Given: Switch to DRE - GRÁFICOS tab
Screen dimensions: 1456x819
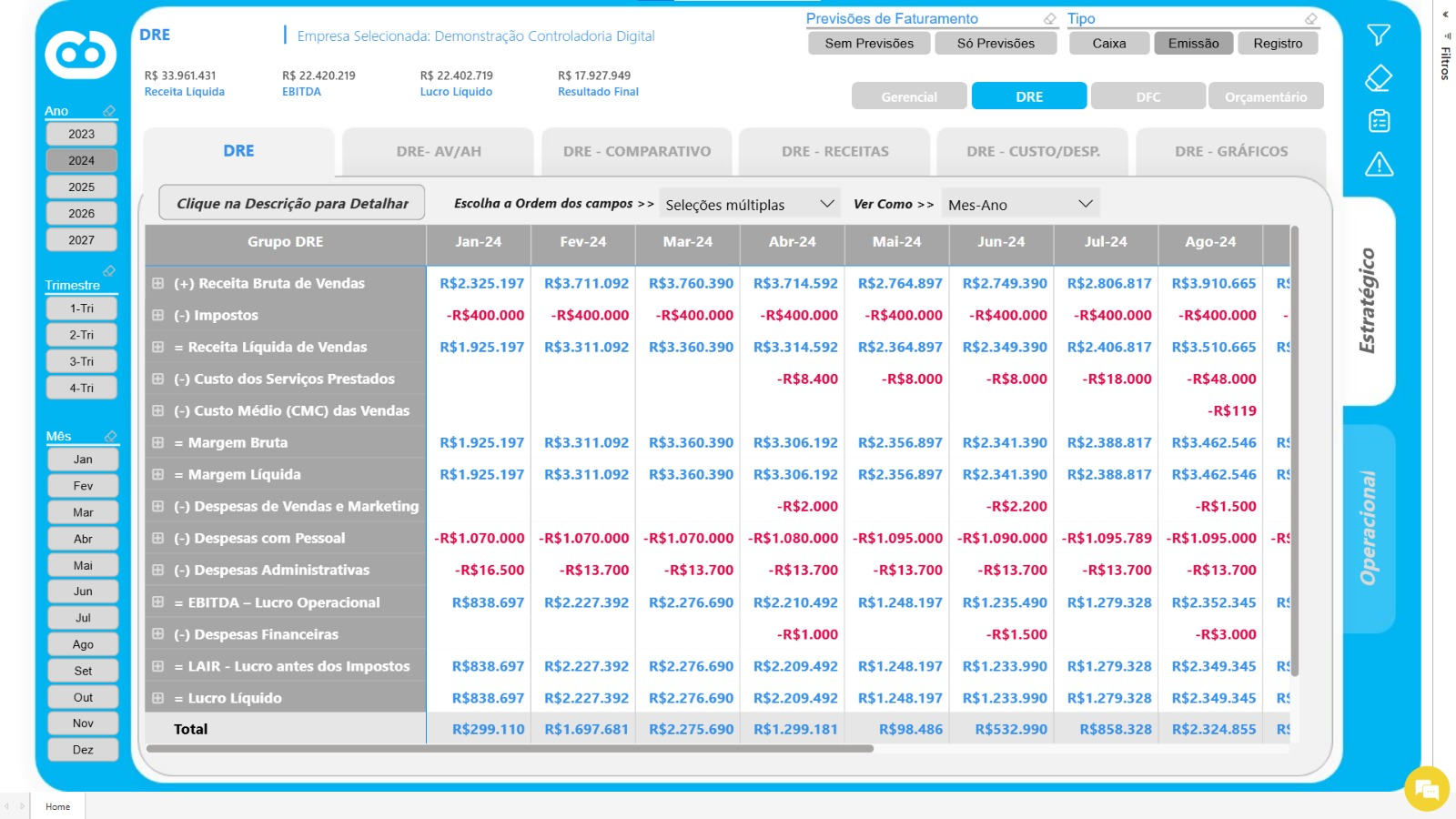Looking at the screenshot, I should [1231, 152].
